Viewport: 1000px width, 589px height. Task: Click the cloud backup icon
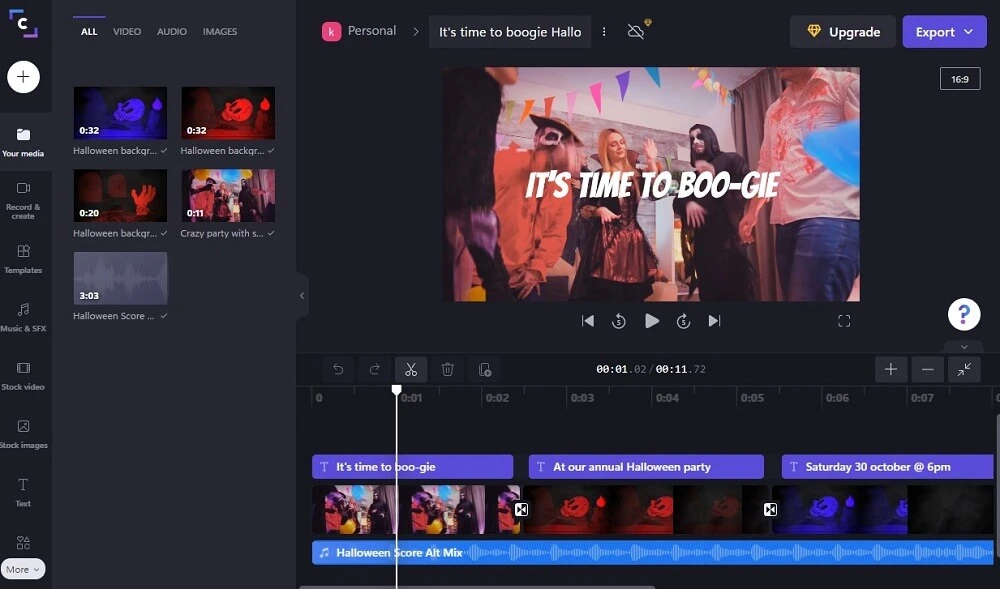tap(635, 31)
